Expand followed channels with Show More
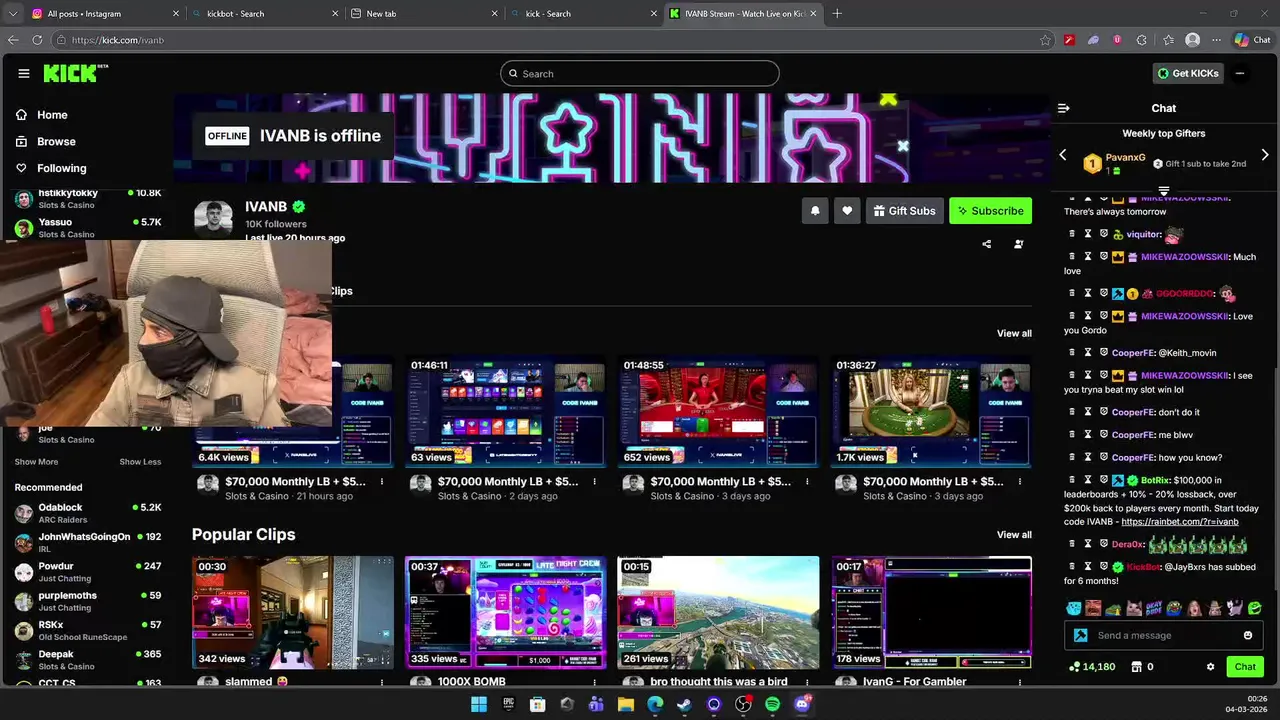This screenshot has height=720, width=1280. (36, 462)
